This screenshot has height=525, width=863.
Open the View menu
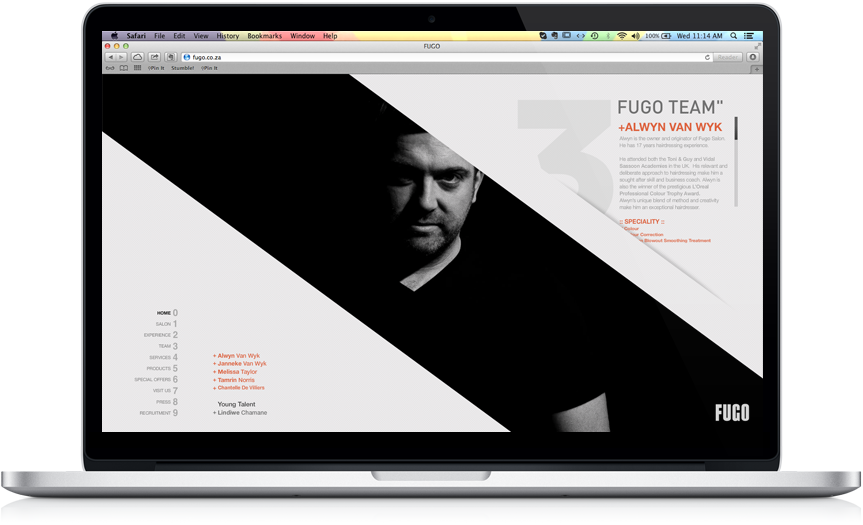coord(201,36)
